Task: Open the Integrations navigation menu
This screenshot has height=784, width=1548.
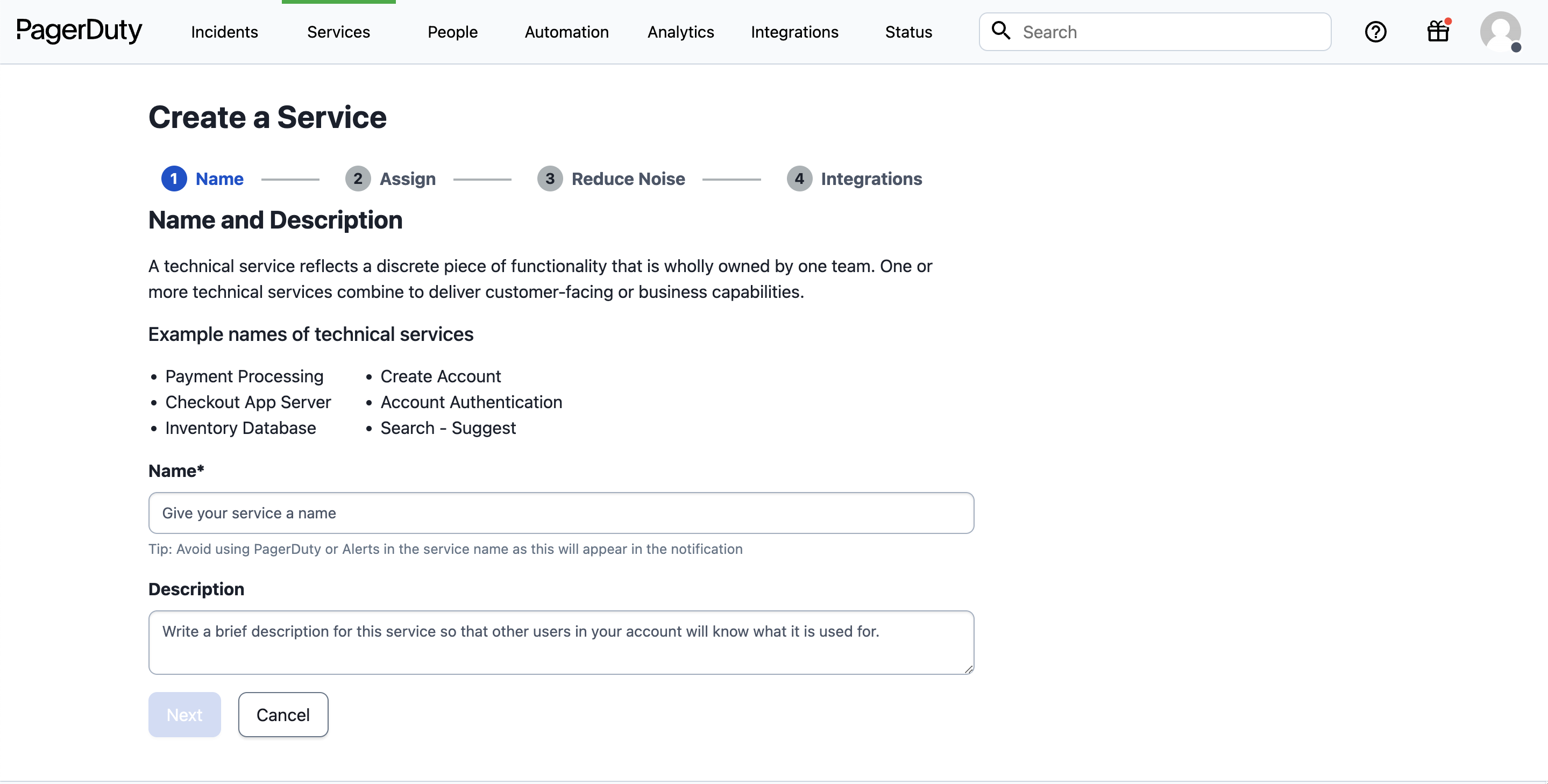Action: (794, 32)
